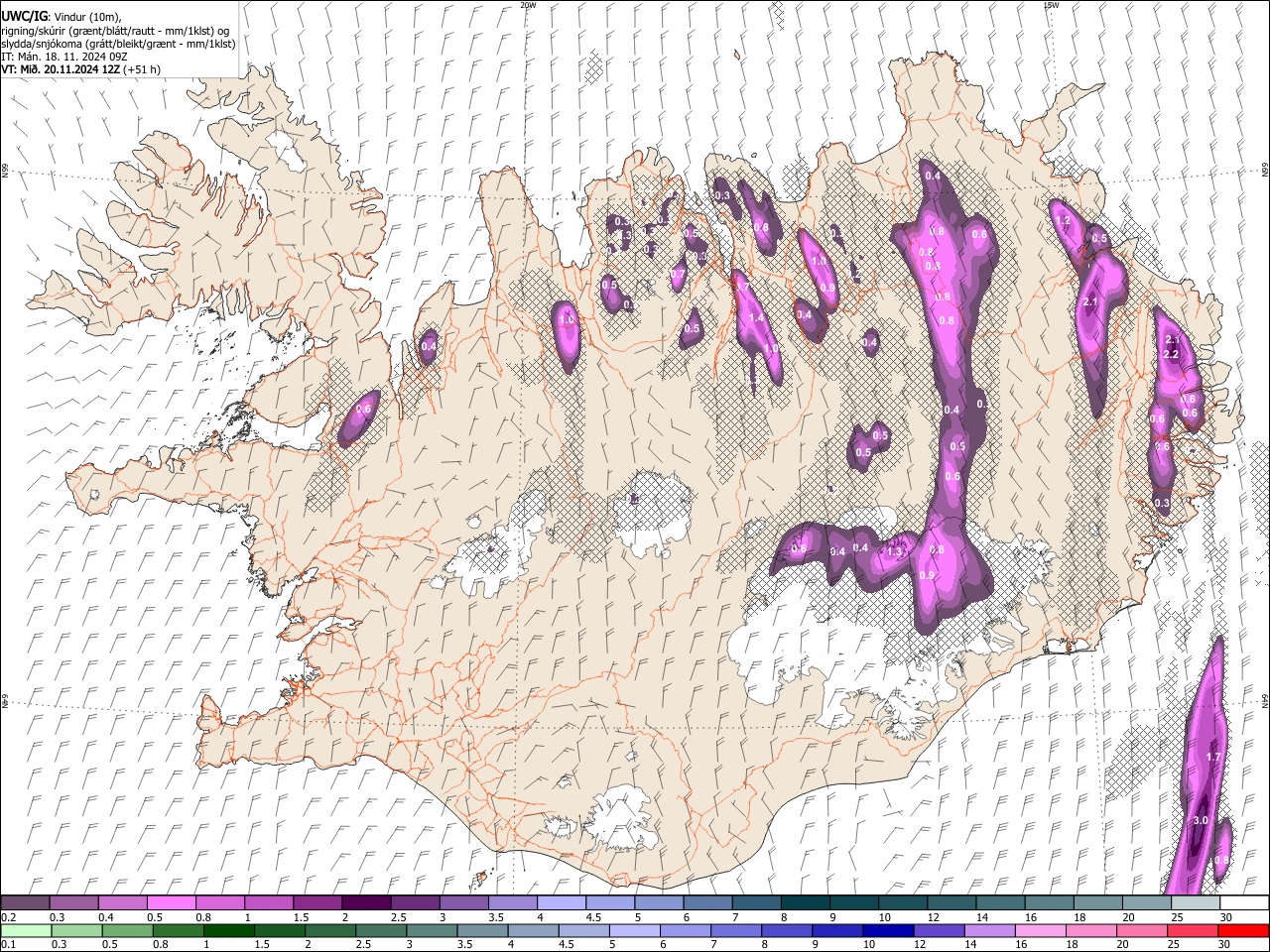Pick lower legend swatch between 7 and 8
This screenshot has height=952, width=1270.
[x=736, y=930]
